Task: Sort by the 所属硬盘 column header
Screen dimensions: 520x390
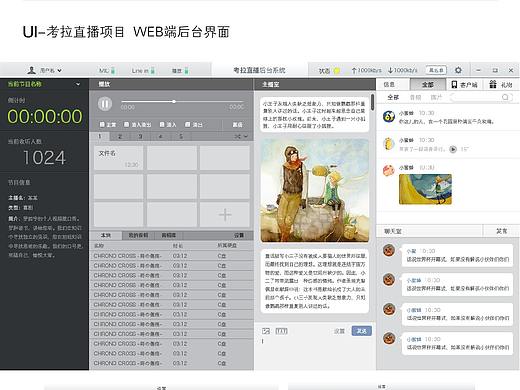Action: coord(227,246)
